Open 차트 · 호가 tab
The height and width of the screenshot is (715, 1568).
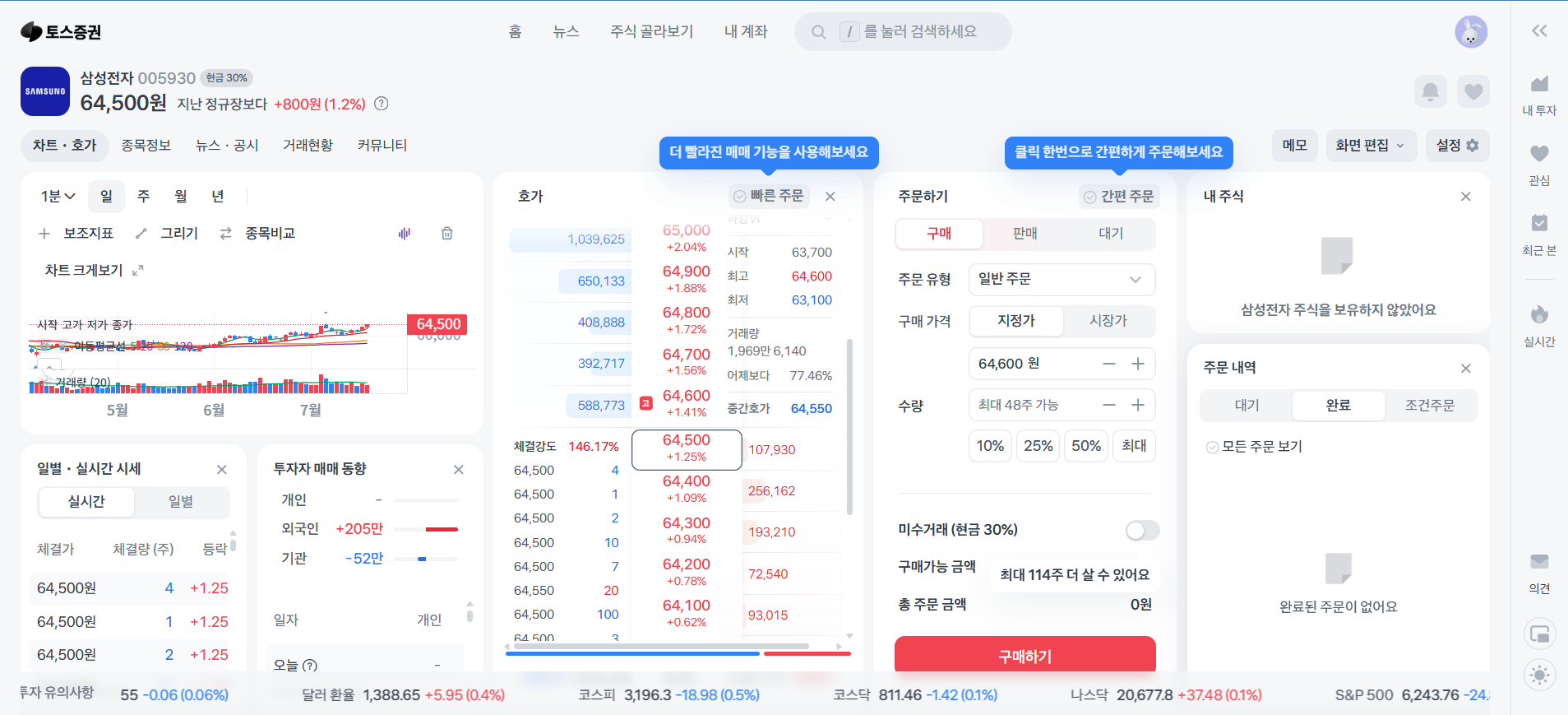coord(64,146)
